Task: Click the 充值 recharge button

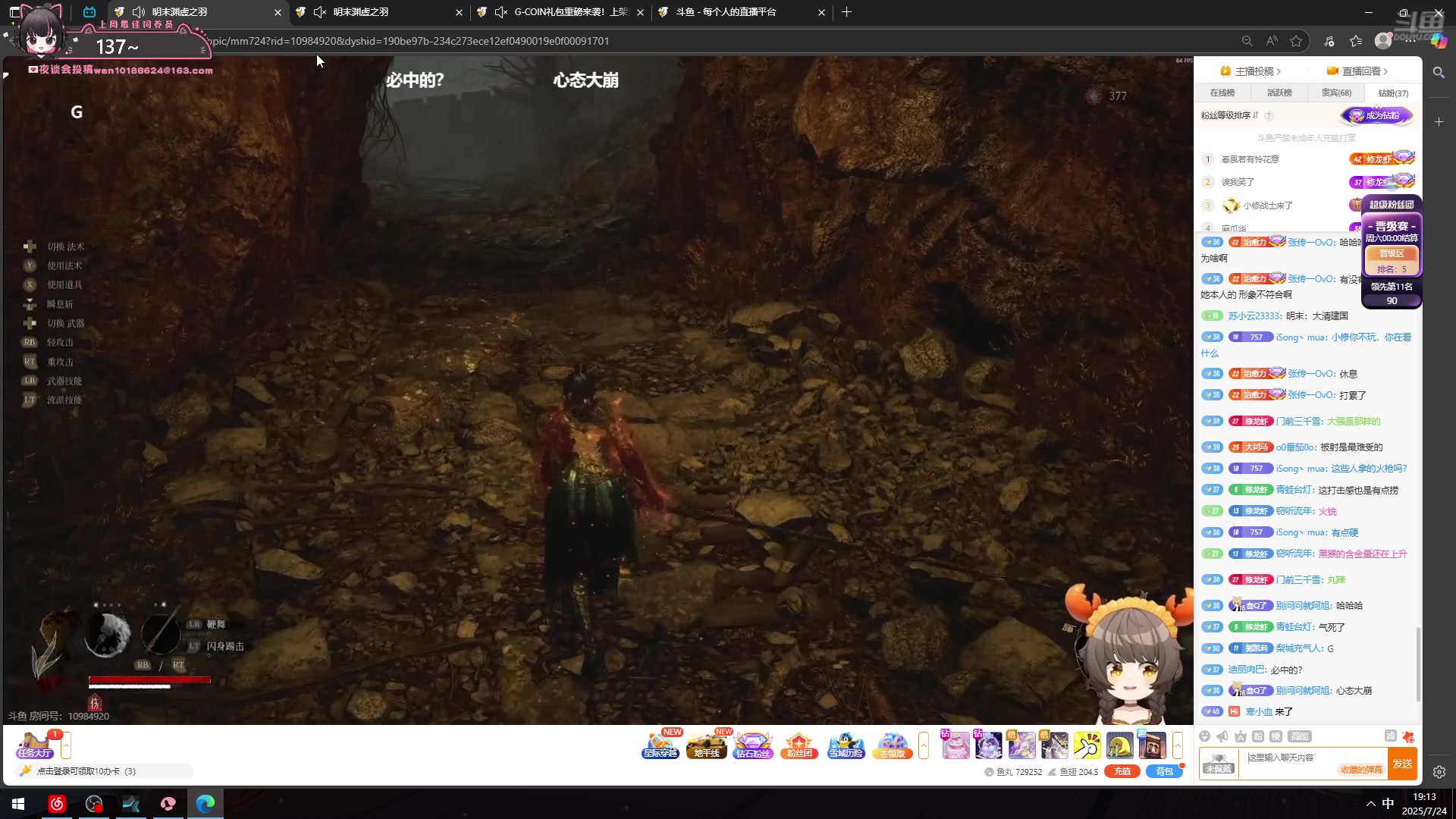Action: click(x=1122, y=771)
